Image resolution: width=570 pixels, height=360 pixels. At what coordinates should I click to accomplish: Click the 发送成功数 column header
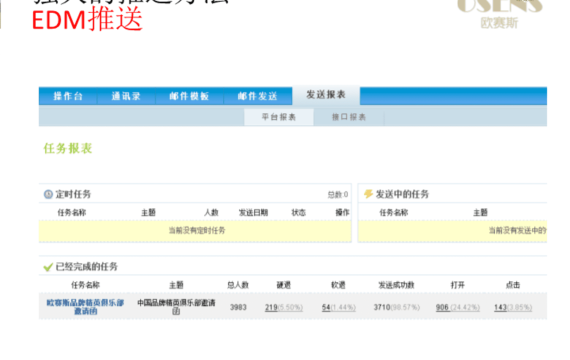click(x=396, y=285)
